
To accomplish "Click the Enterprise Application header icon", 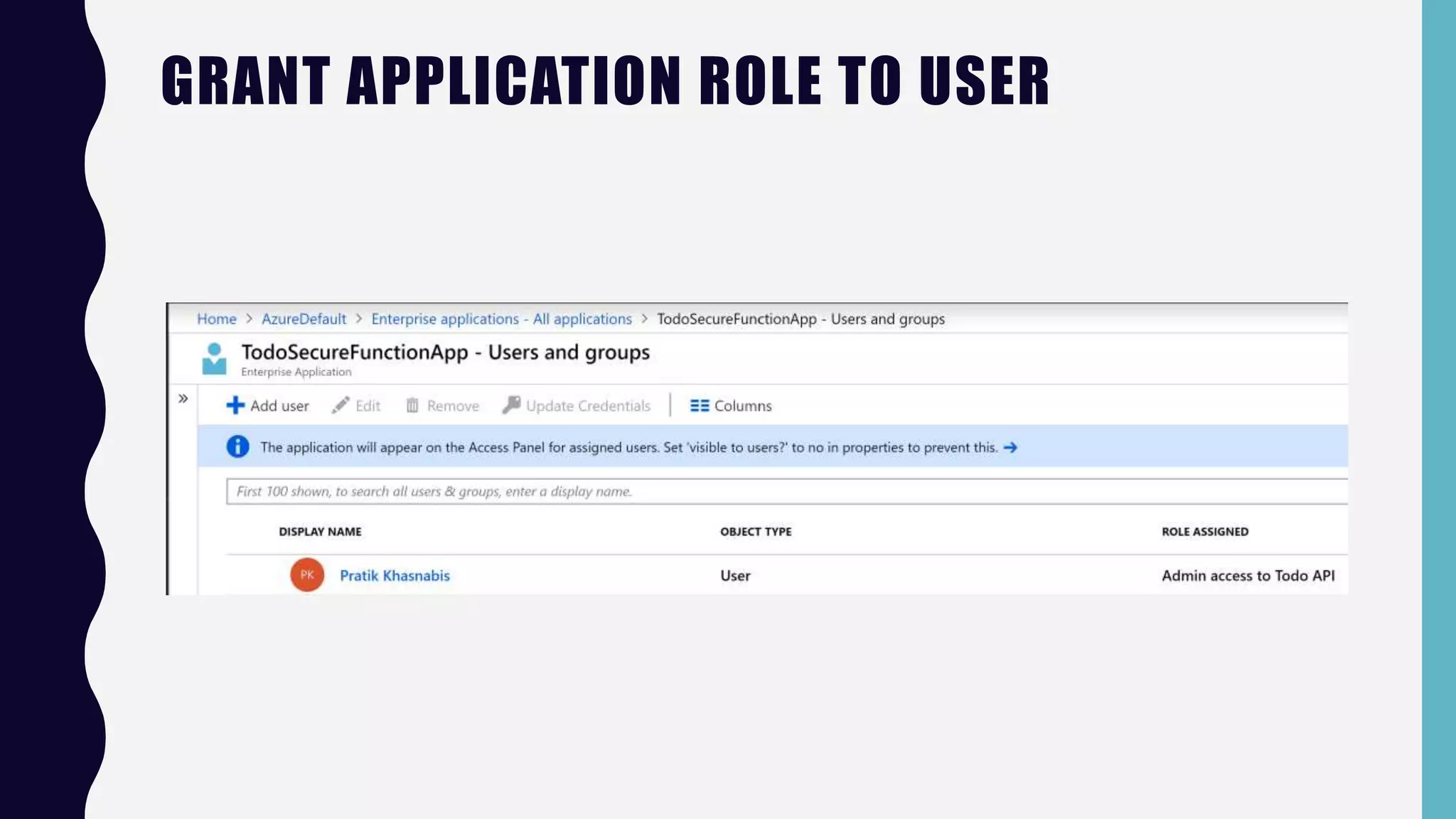I will (214, 358).
